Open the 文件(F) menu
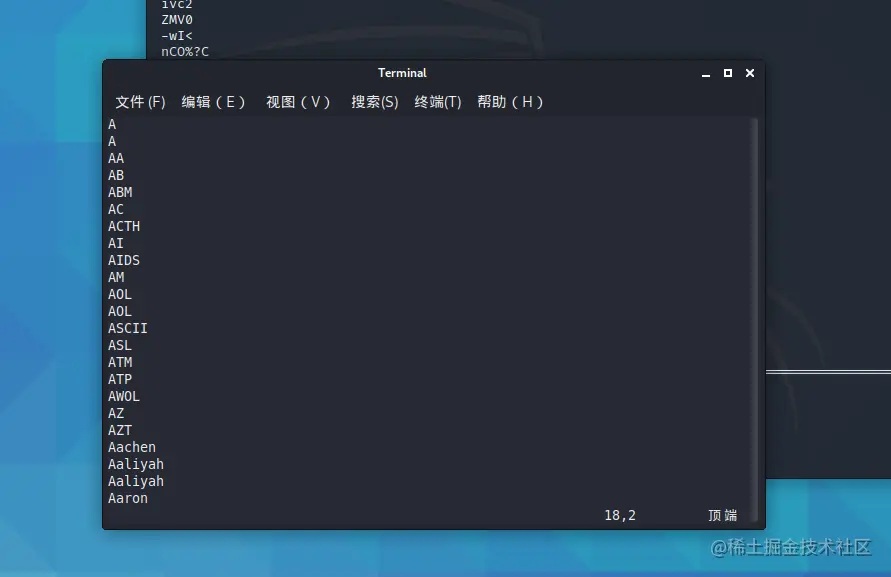891x577 pixels. pos(140,102)
